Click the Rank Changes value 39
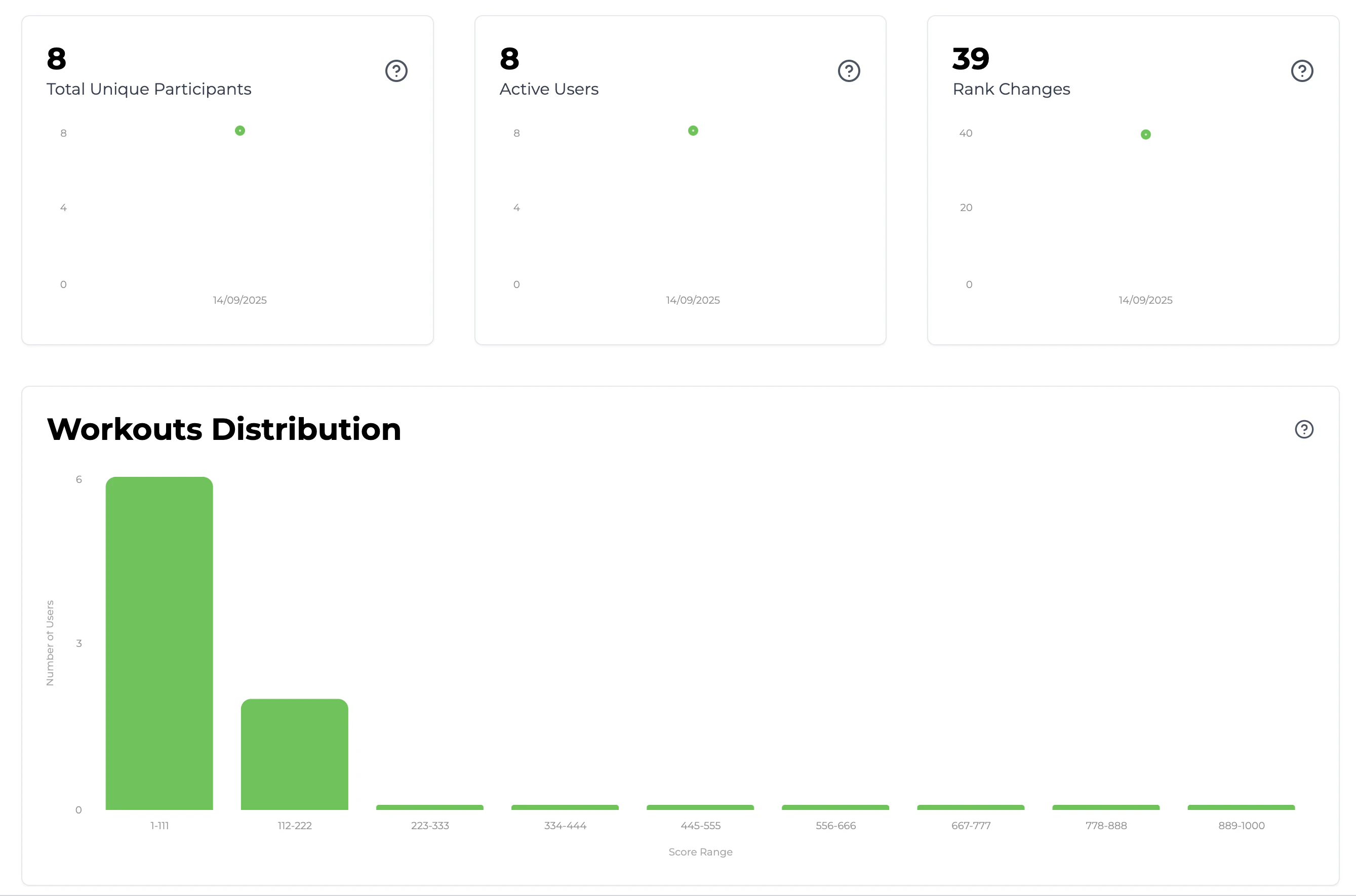Image resolution: width=1356 pixels, height=896 pixels. [970, 59]
